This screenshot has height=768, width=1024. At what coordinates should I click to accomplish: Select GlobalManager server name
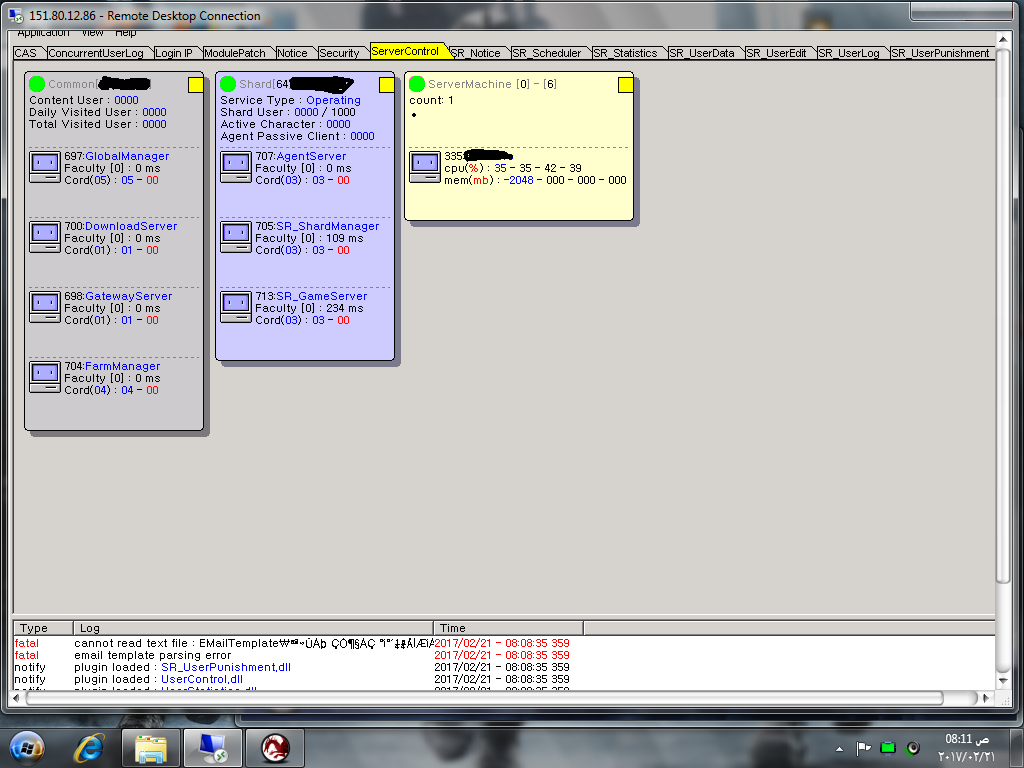click(x=127, y=156)
